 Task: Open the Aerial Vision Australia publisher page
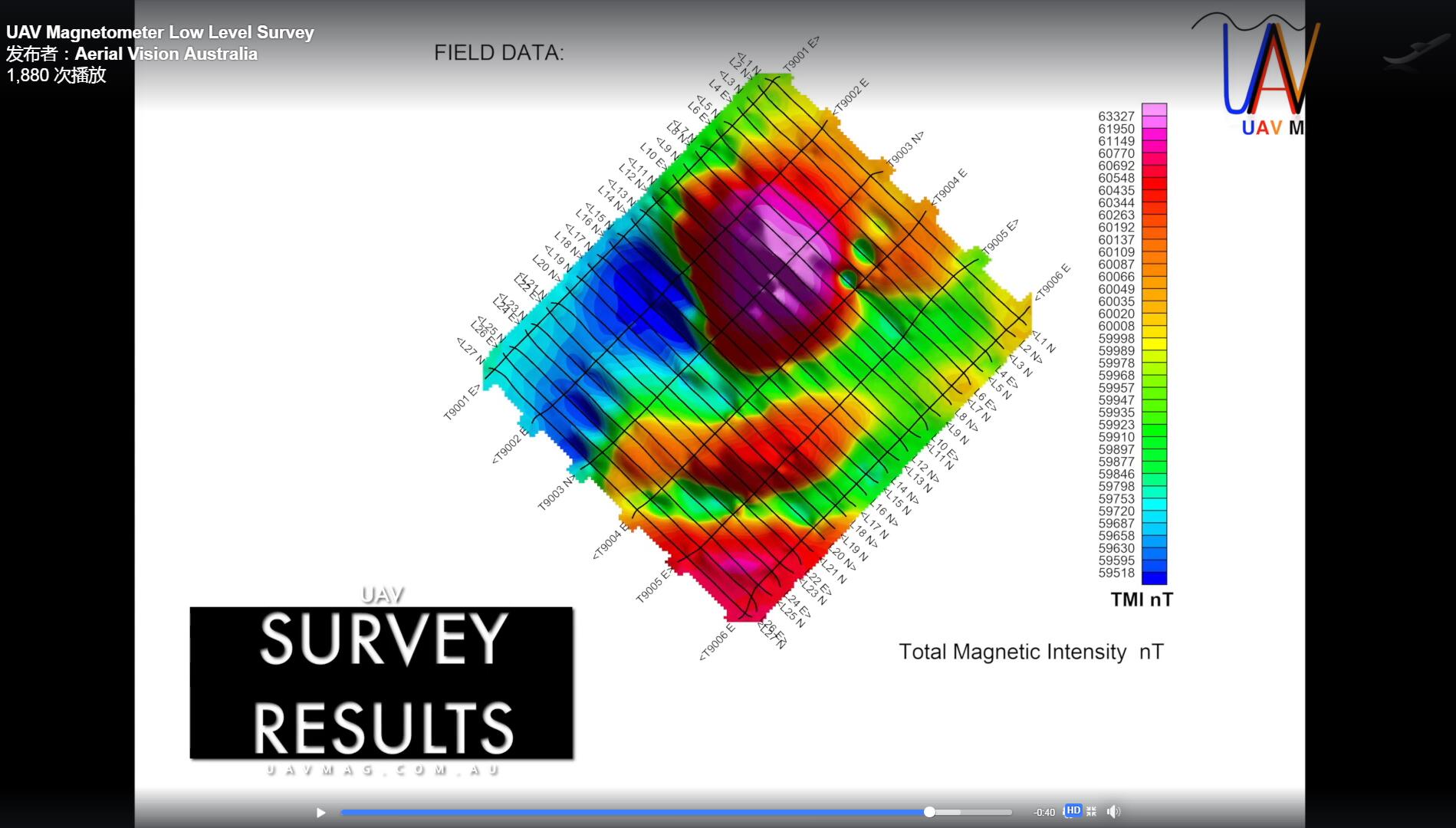[x=166, y=54]
